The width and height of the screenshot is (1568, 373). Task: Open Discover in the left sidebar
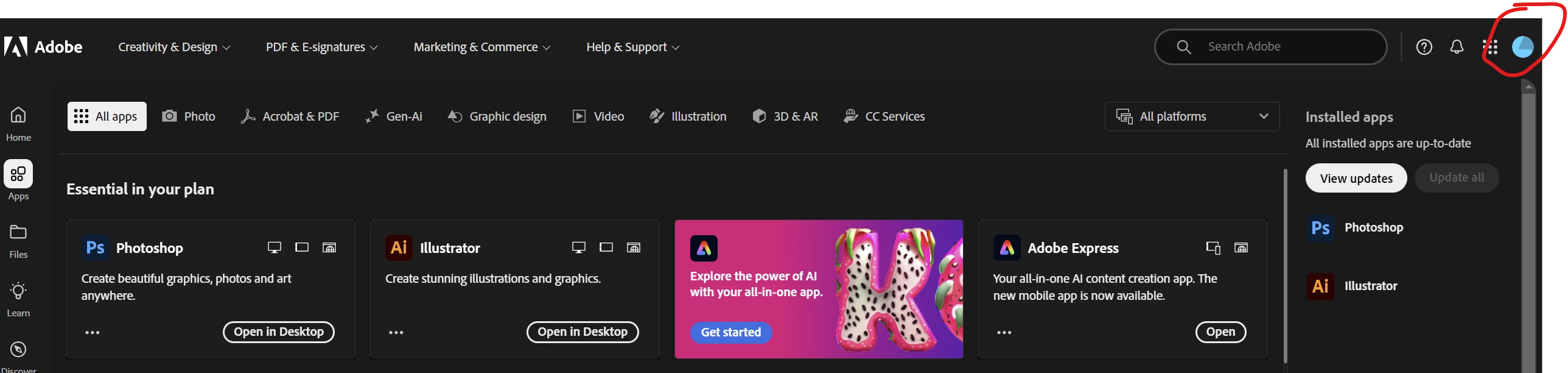click(18, 357)
